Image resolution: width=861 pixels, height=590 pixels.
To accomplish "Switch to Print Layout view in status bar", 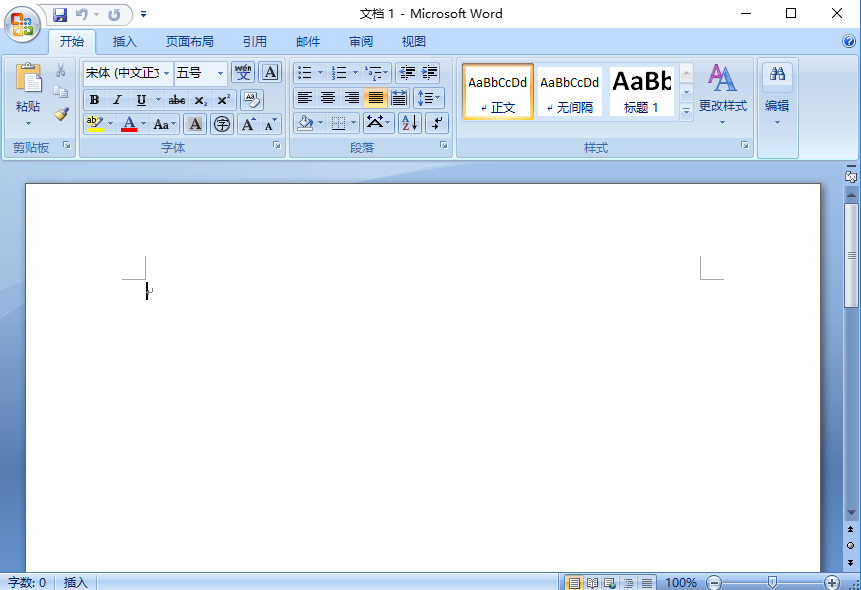I will (x=574, y=582).
